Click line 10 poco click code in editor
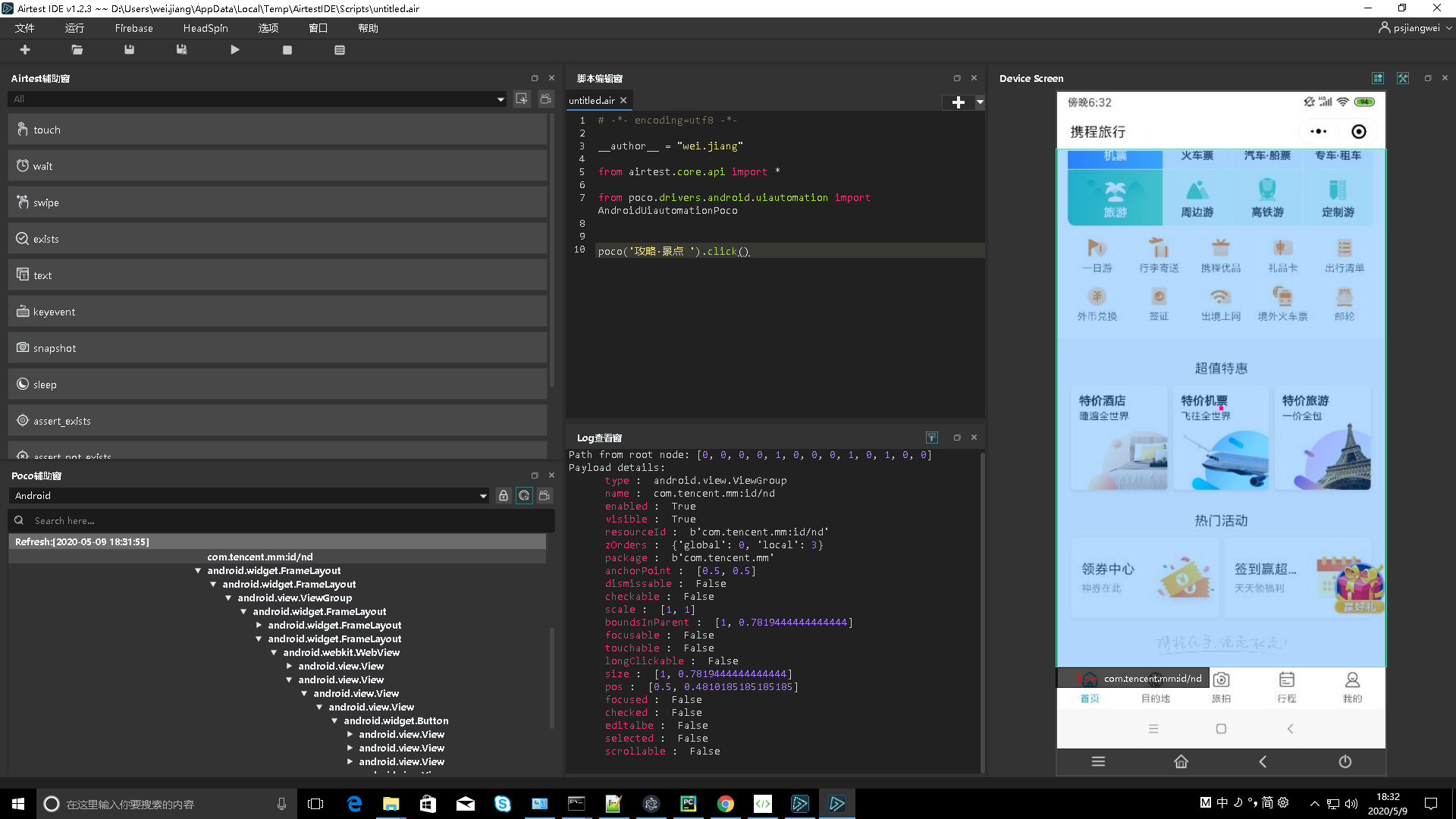 [x=673, y=251]
